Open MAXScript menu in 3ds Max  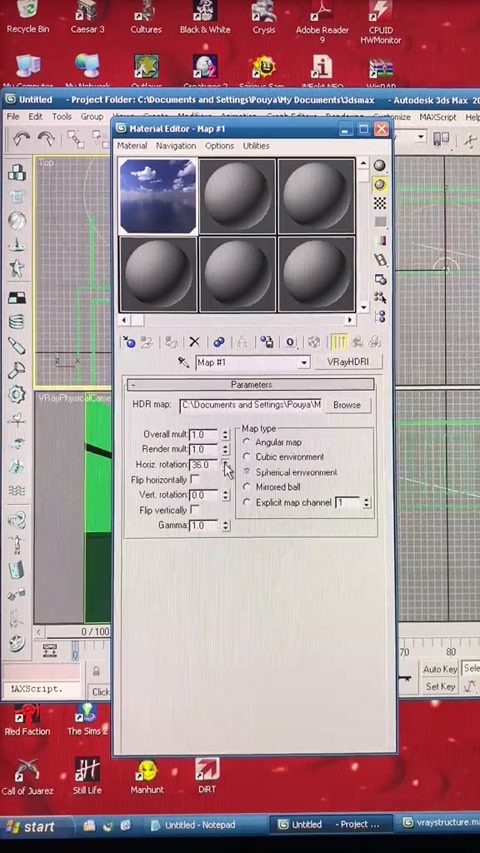pyautogui.click(x=438, y=117)
